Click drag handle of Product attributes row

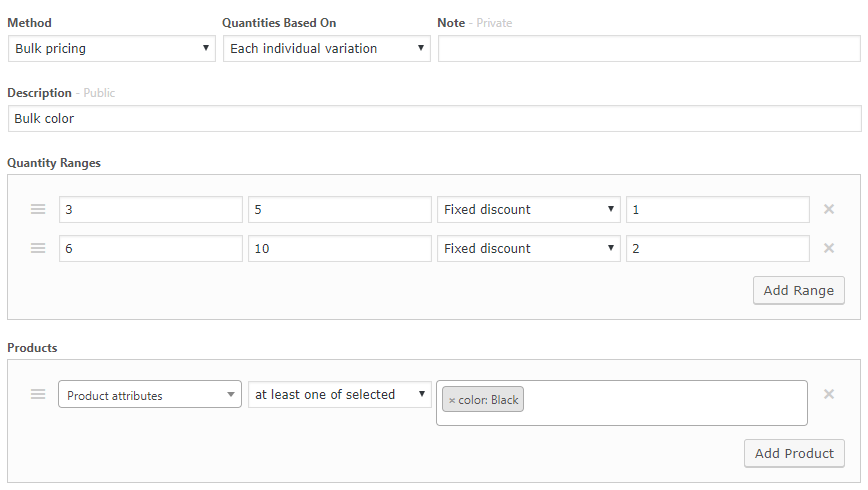(x=38, y=394)
